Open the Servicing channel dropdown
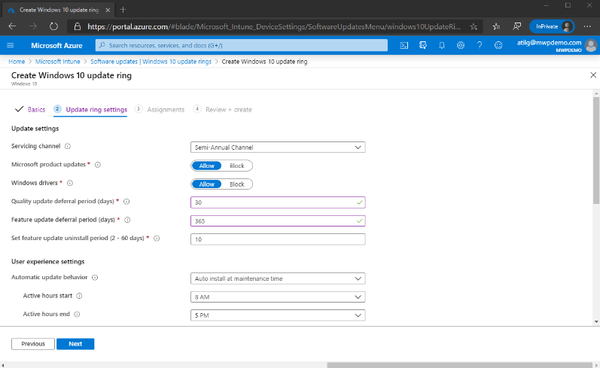Screen dimensions: 600x368 coord(278,147)
